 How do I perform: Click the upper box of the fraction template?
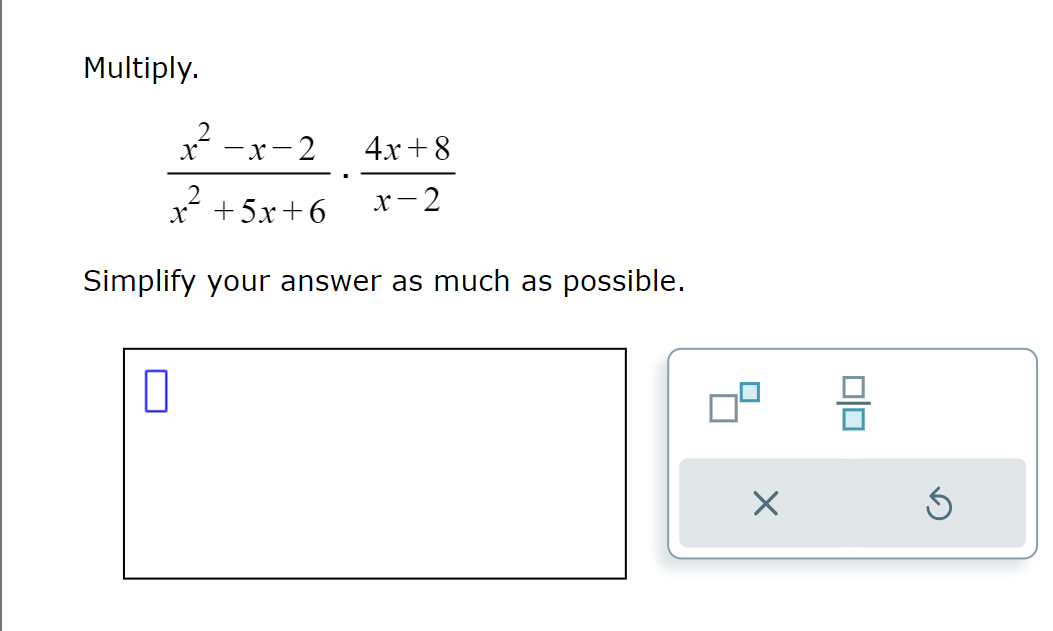[x=855, y=387]
